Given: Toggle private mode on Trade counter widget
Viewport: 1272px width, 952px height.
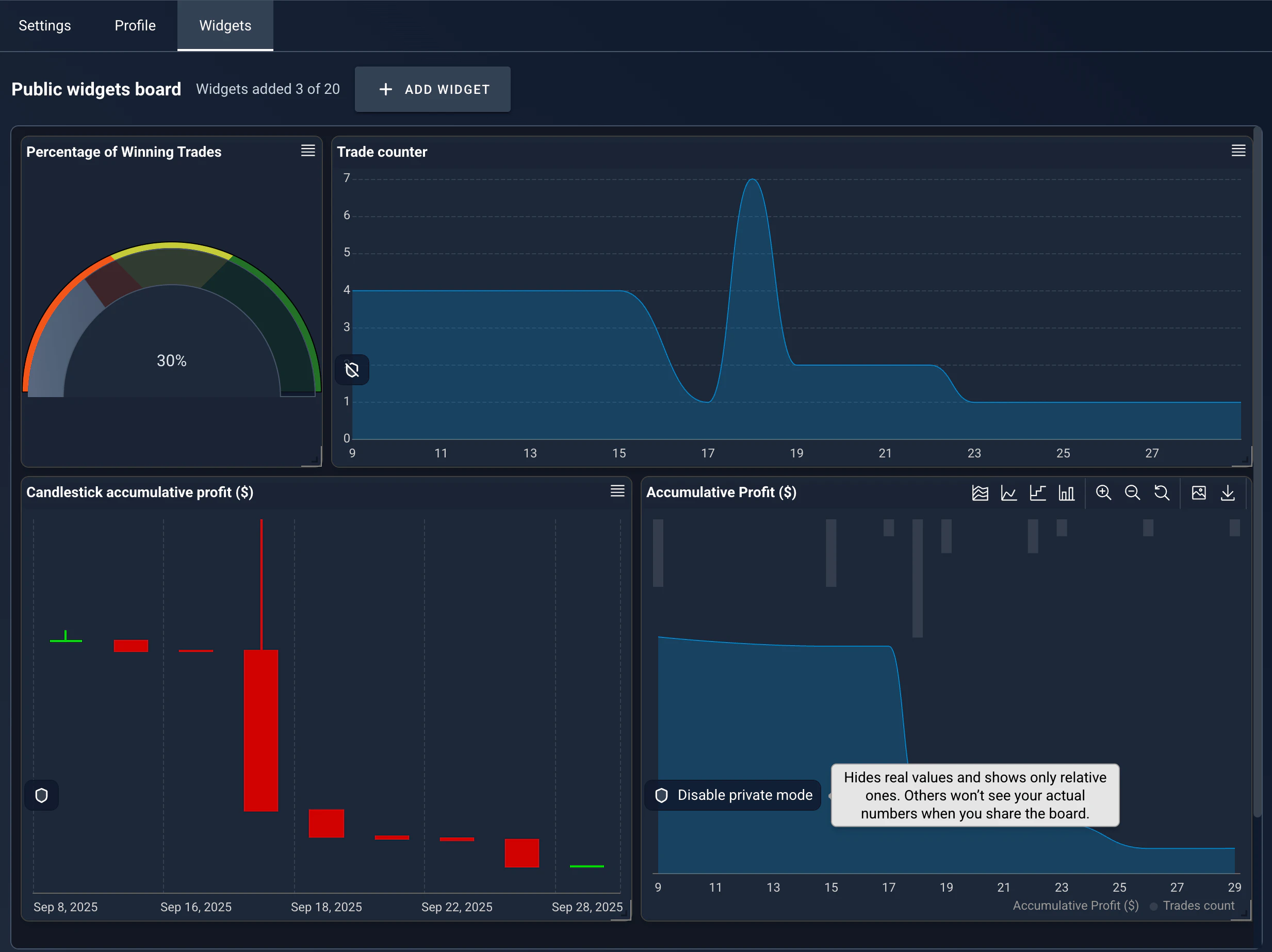Looking at the screenshot, I should pos(352,370).
